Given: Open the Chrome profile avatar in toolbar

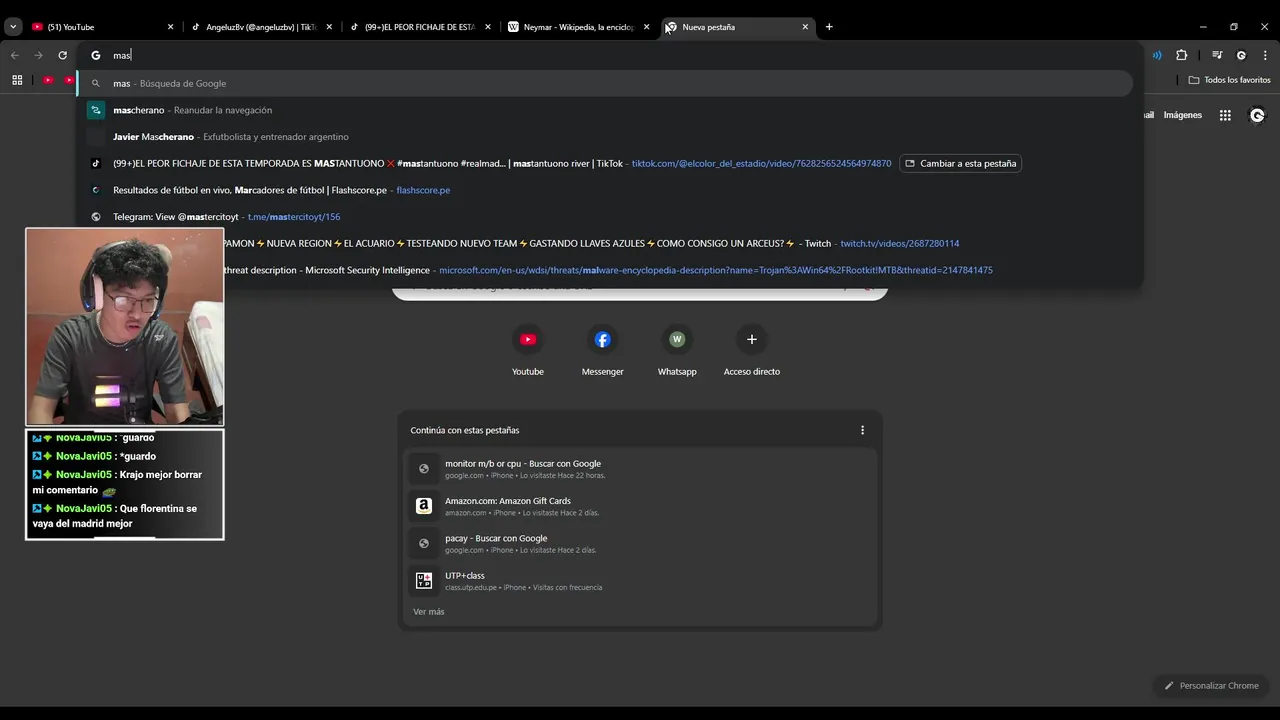Looking at the screenshot, I should [1241, 55].
